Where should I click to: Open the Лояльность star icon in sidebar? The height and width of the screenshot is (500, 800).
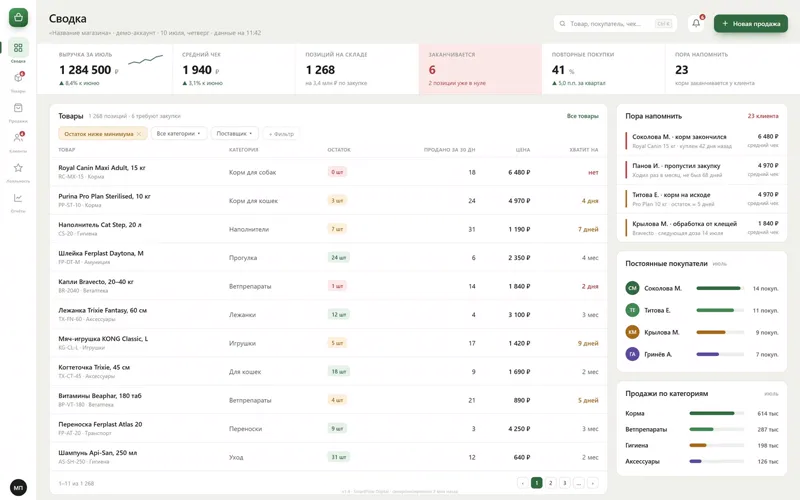click(x=18, y=168)
